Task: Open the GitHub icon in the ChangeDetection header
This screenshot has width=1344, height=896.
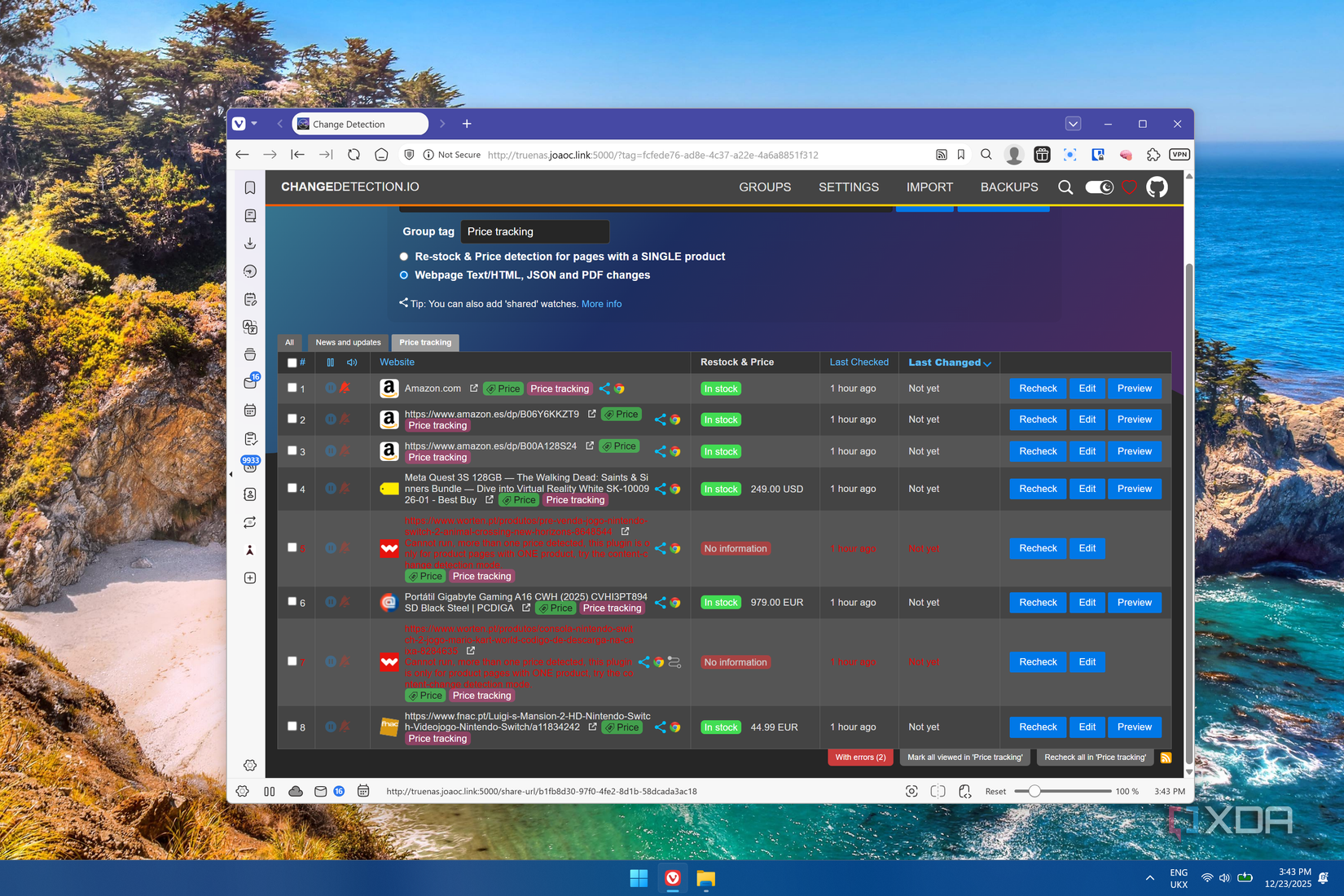Action: click(x=1156, y=187)
